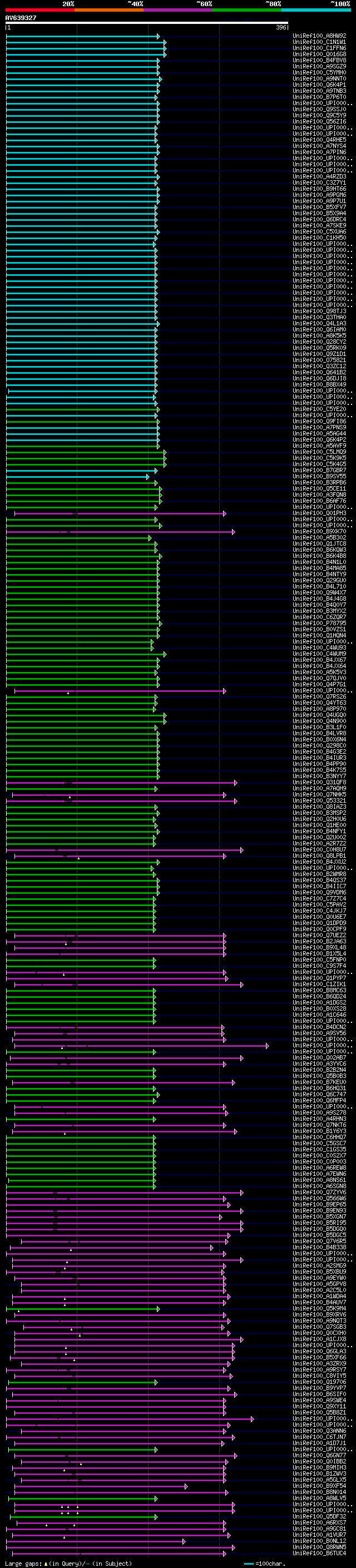Select label UniRef100_A9NNT0
Viewport: 356px width, 1568px height.
(319, 78)
